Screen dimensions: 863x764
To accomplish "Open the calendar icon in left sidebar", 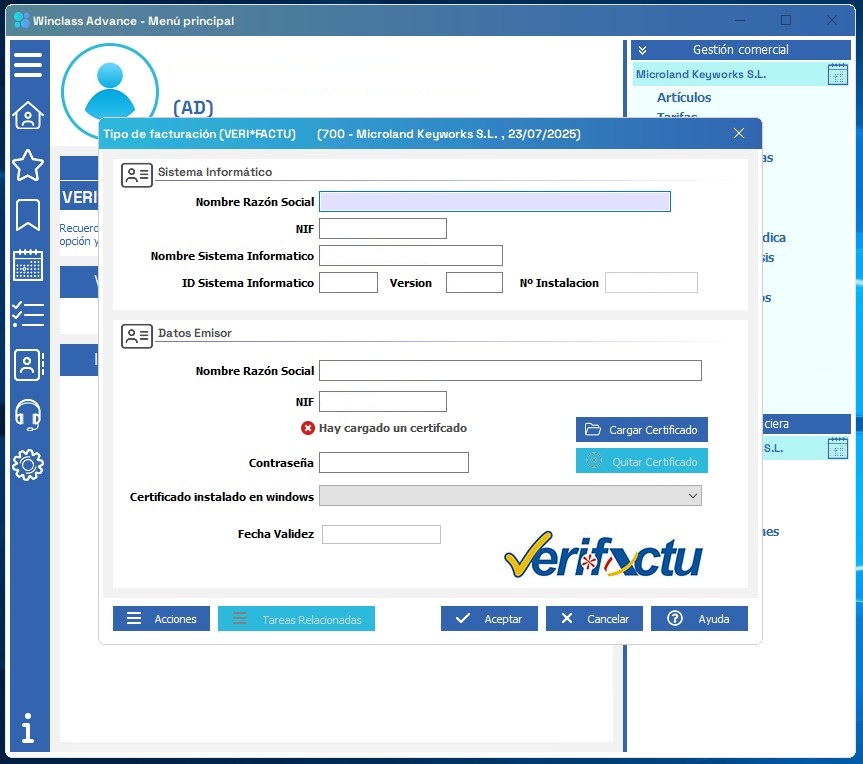I will [x=28, y=265].
